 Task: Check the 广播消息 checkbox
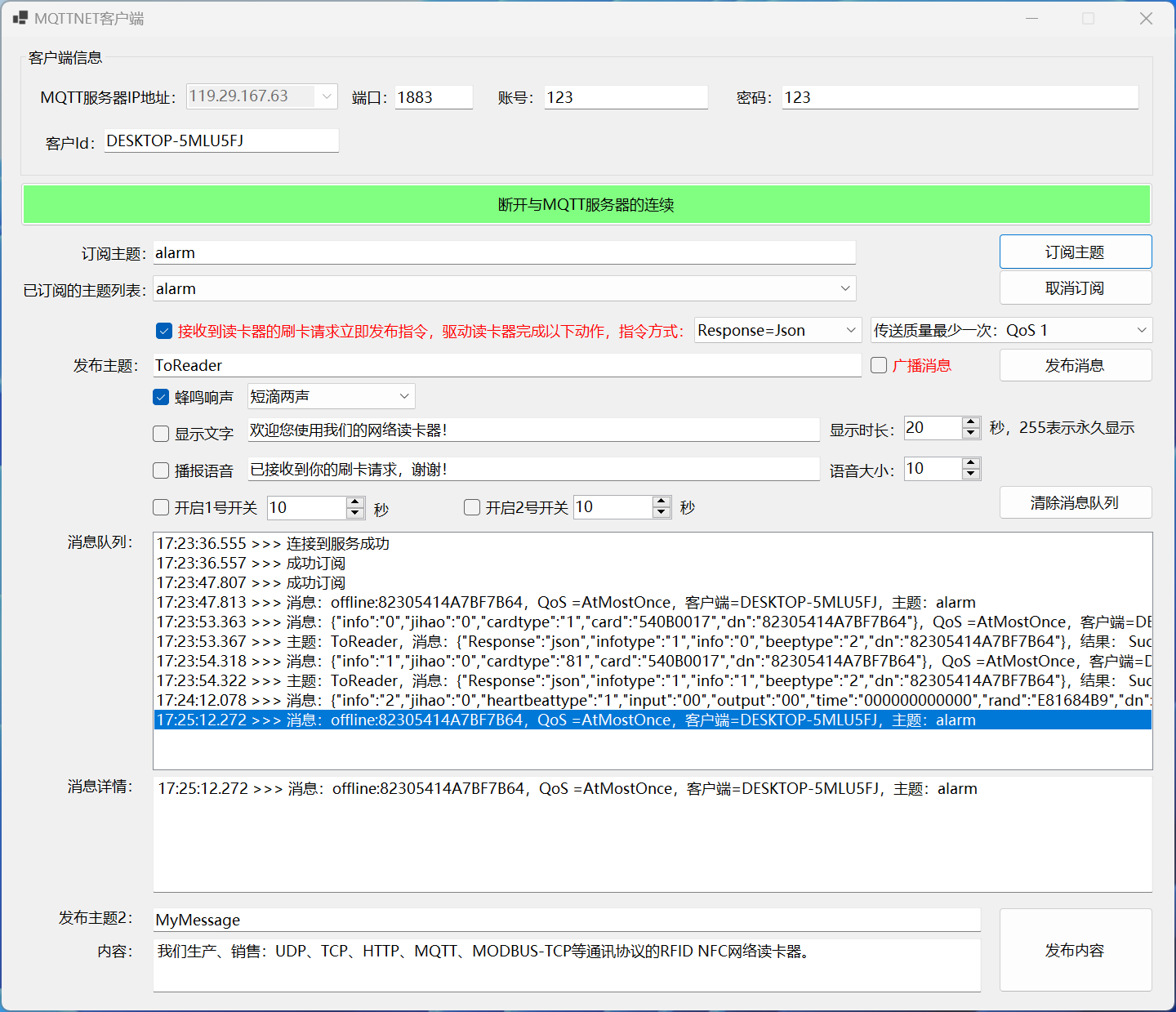pyautogui.click(x=879, y=365)
